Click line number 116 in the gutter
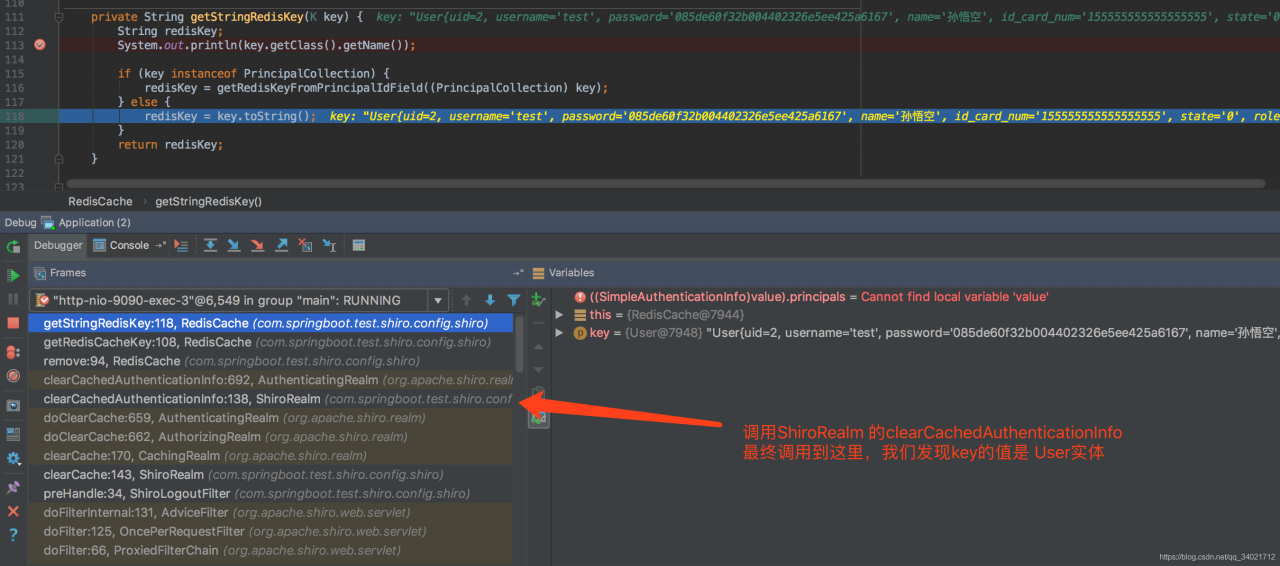The width and height of the screenshot is (1280, 566). 13,88
